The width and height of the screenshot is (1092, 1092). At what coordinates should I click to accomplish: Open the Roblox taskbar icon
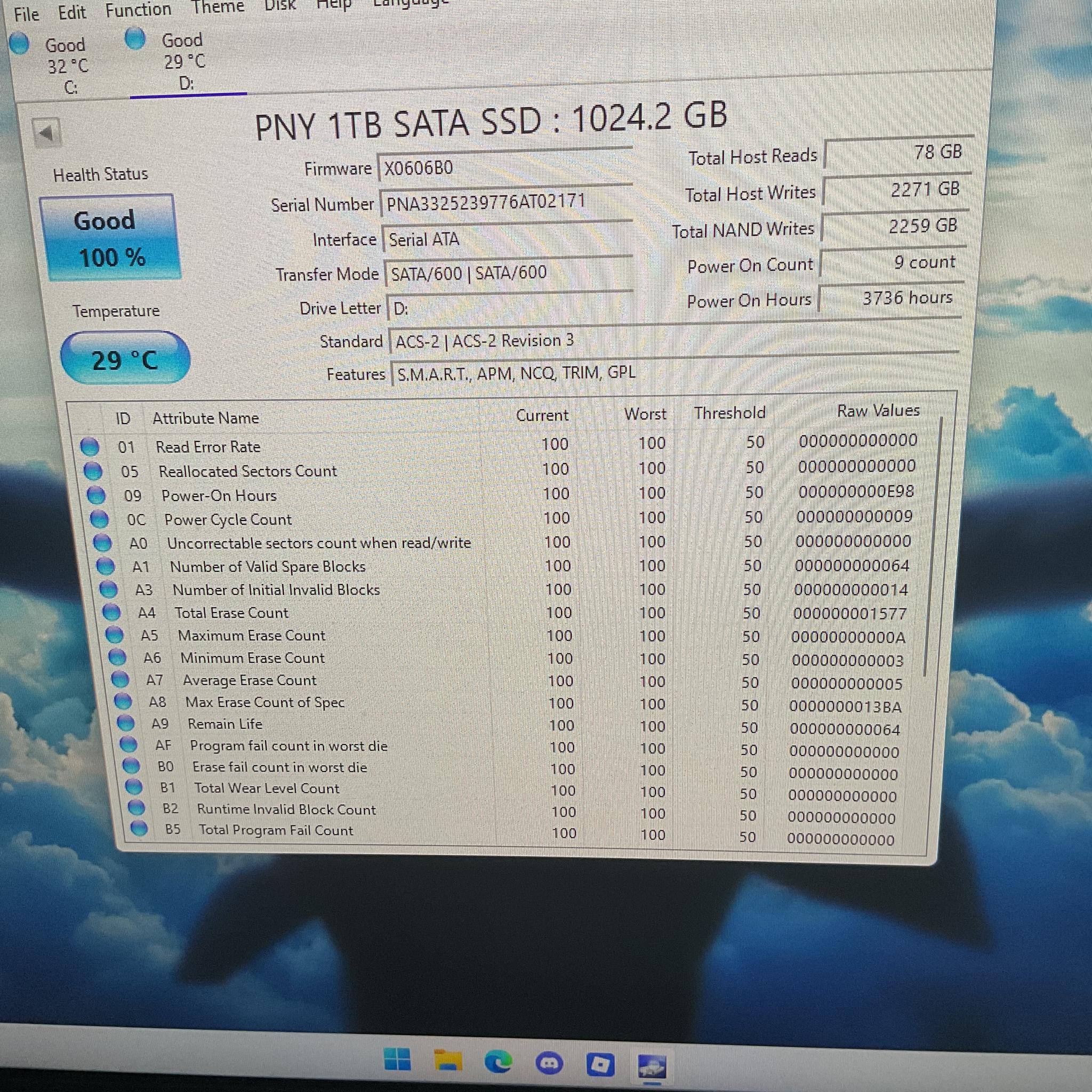(x=600, y=1065)
